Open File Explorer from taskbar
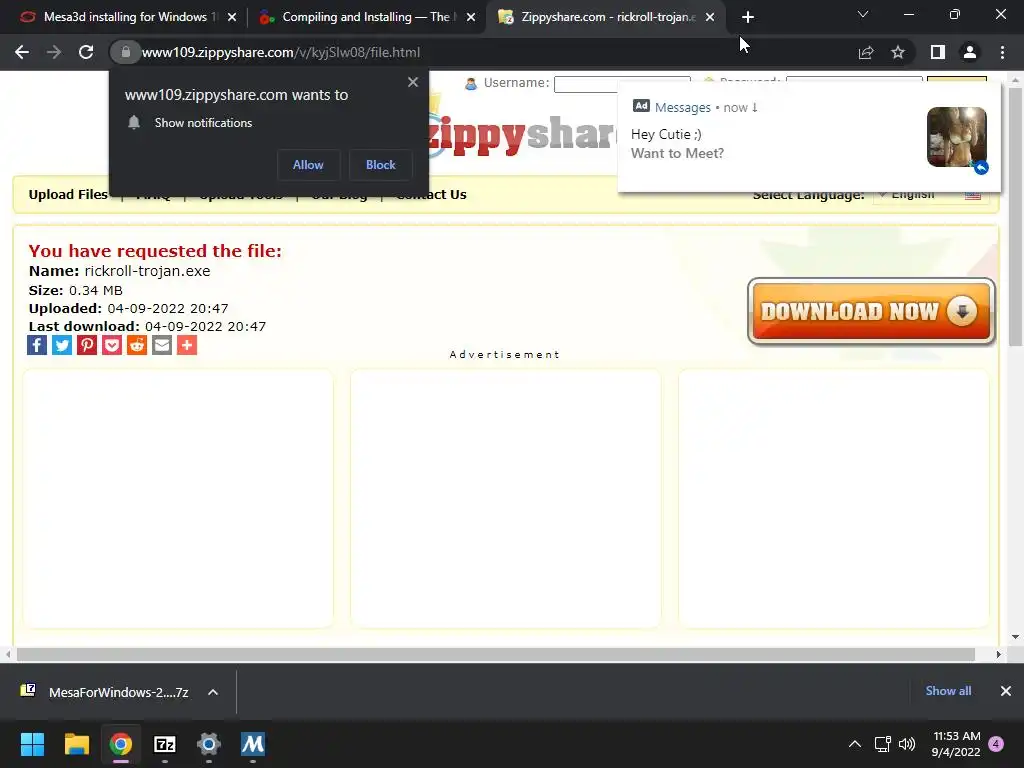1024x768 pixels. tap(76, 744)
